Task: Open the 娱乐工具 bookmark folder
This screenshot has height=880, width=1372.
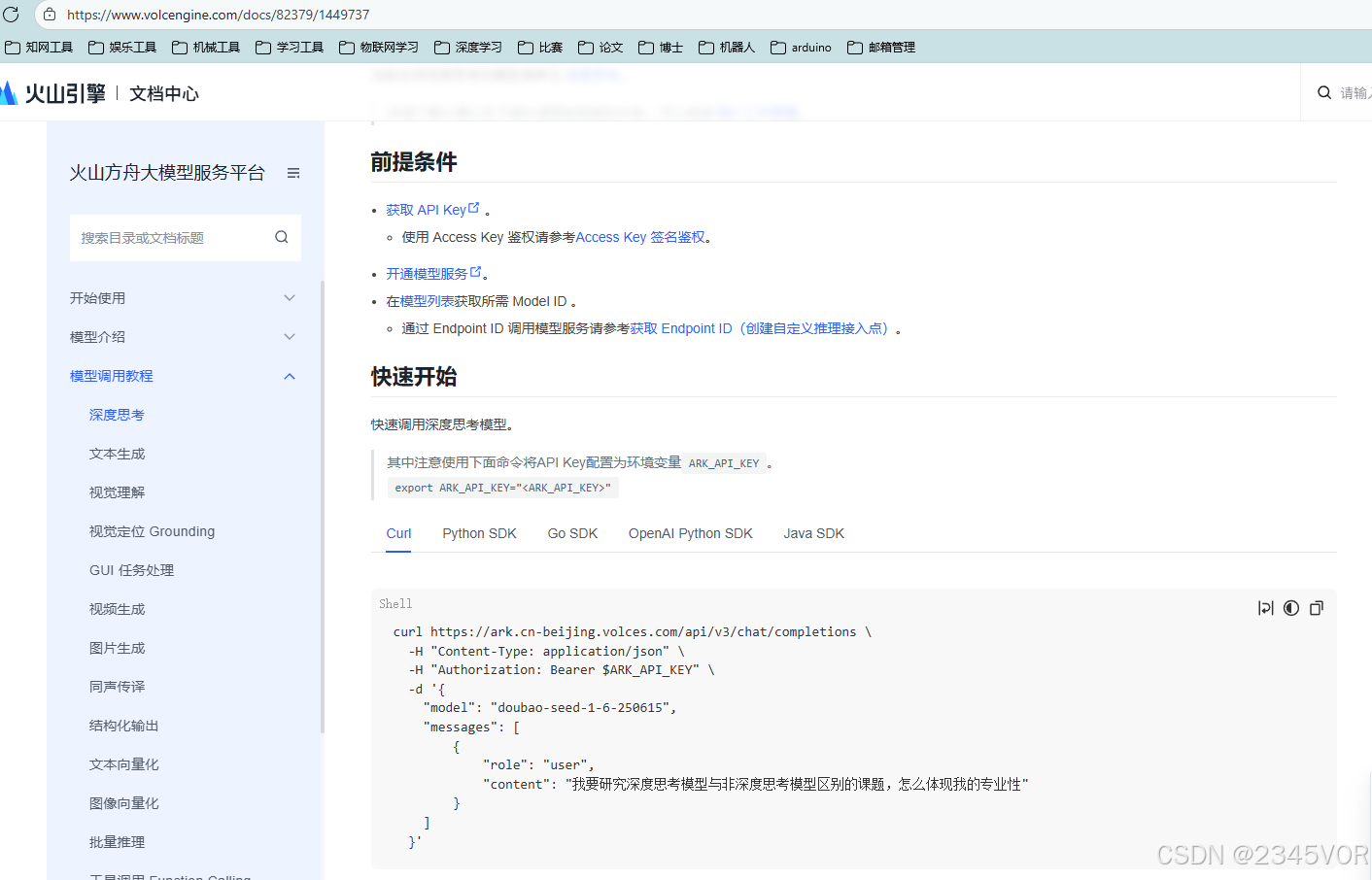Action: (122, 47)
